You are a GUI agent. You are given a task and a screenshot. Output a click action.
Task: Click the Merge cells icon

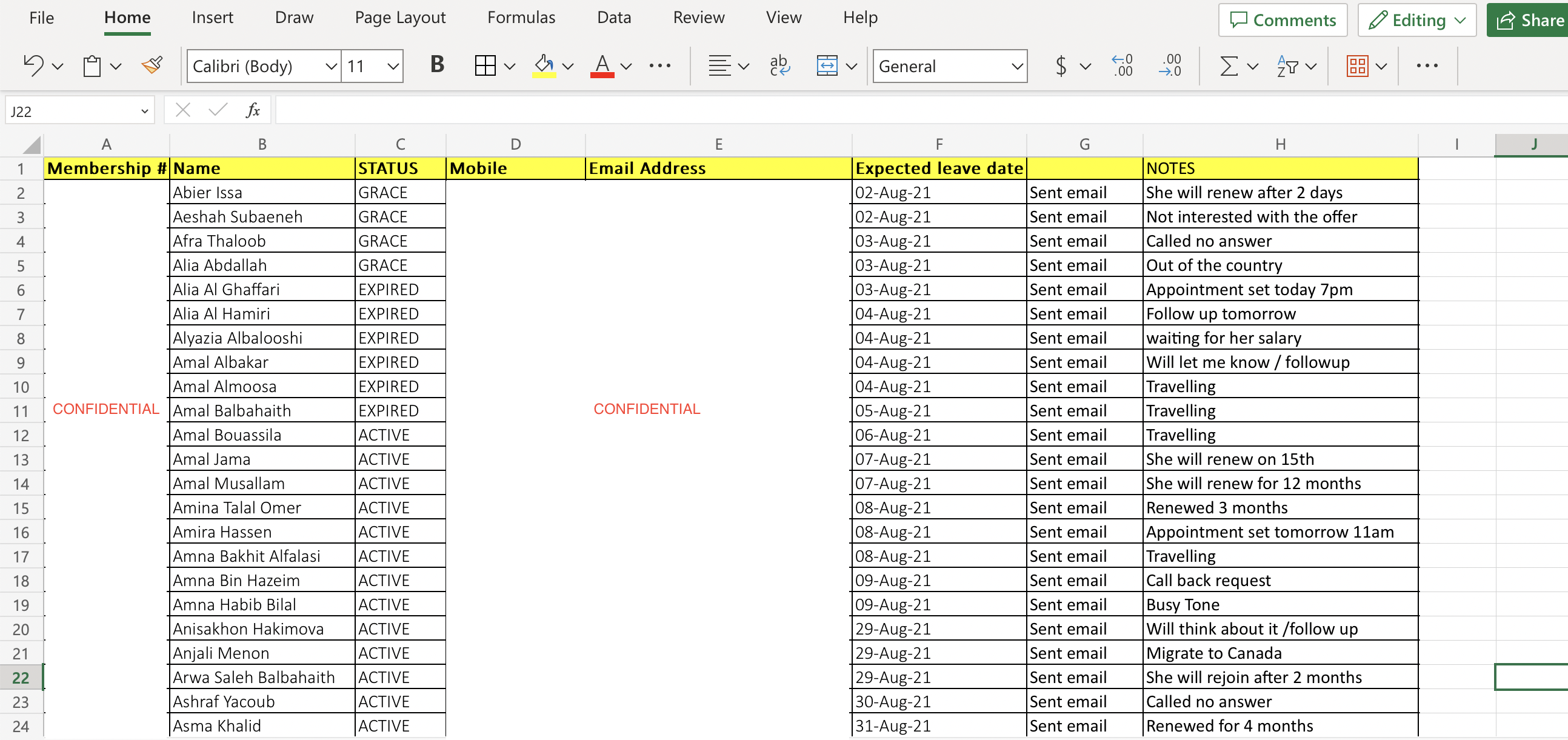(827, 65)
